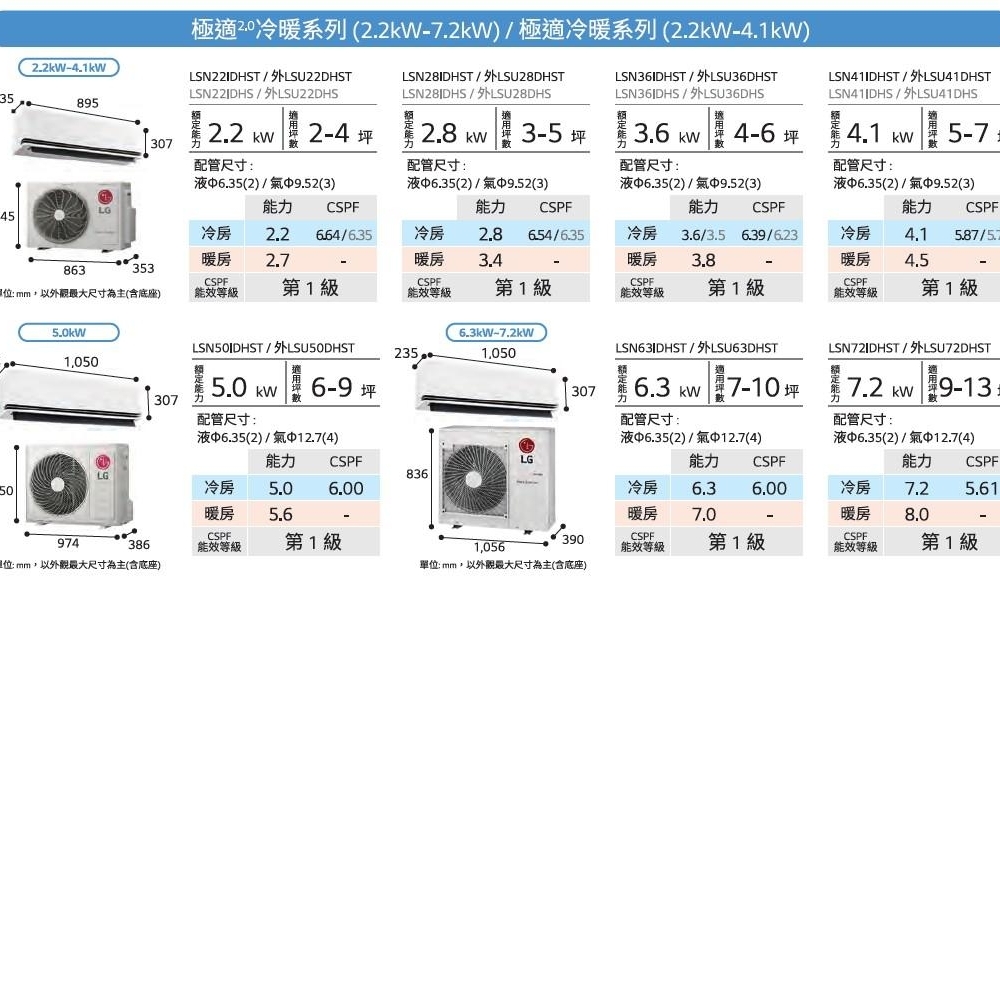Click pipe size 液Φ6.35(2) / 氣Φ9.52(3) under LSN22
Viewport: 1000px width, 1000px height.
tap(265, 184)
